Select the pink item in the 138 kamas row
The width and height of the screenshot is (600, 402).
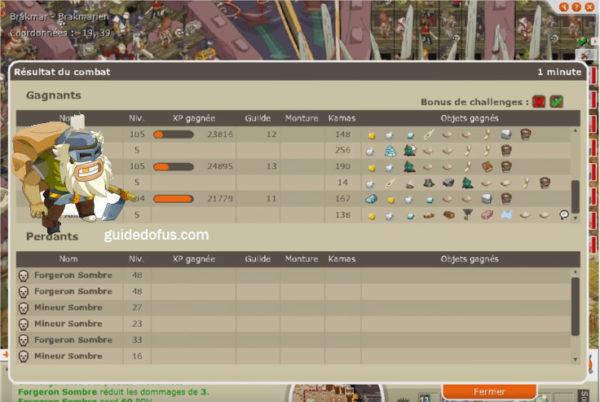click(x=487, y=215)
